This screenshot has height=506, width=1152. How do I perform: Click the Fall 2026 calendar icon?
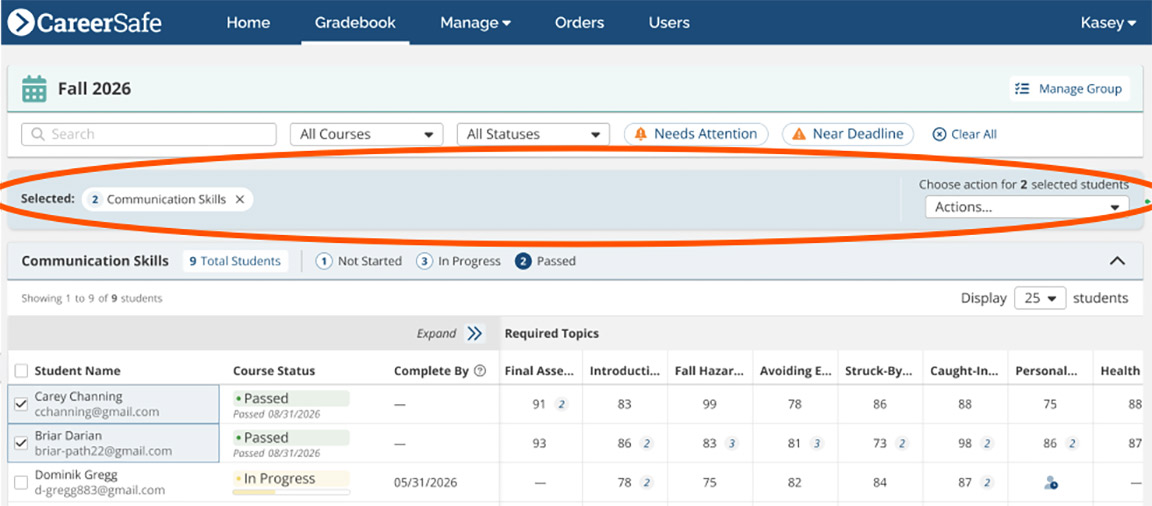point(34,89)
